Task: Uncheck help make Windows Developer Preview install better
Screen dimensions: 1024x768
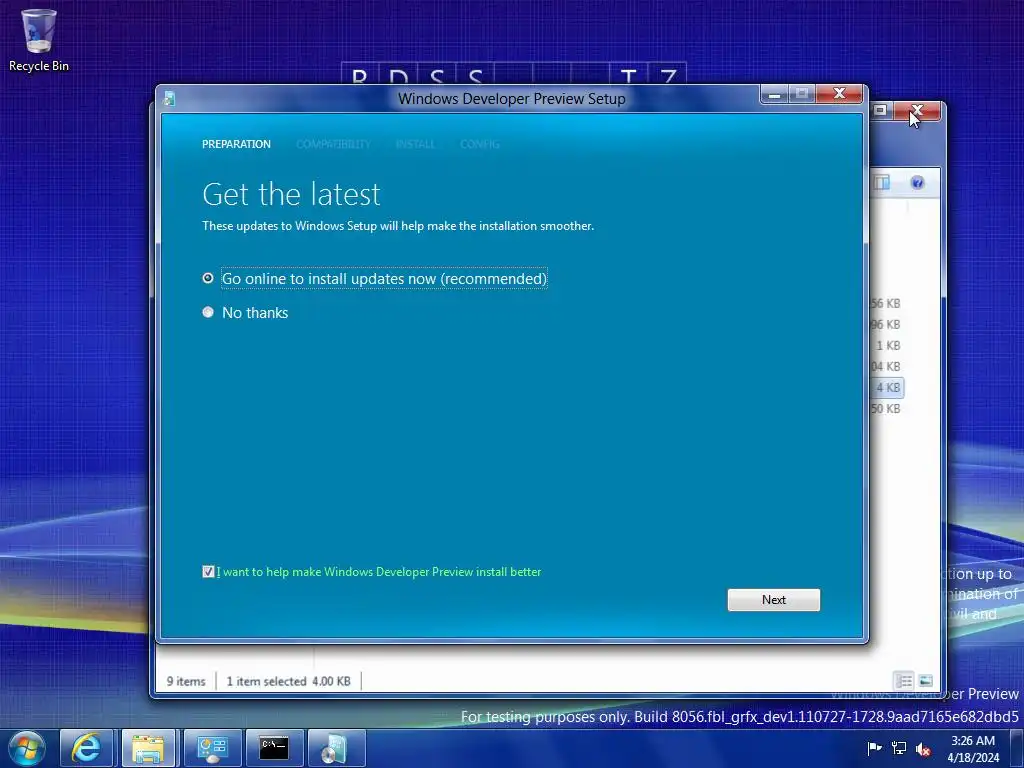Action: (x=208, y=572)
